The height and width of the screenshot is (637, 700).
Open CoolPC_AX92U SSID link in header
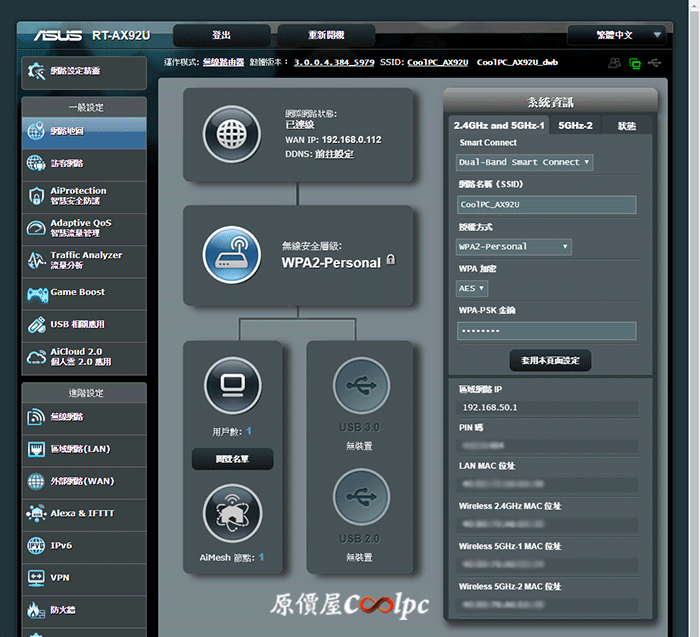click(438, 62)
